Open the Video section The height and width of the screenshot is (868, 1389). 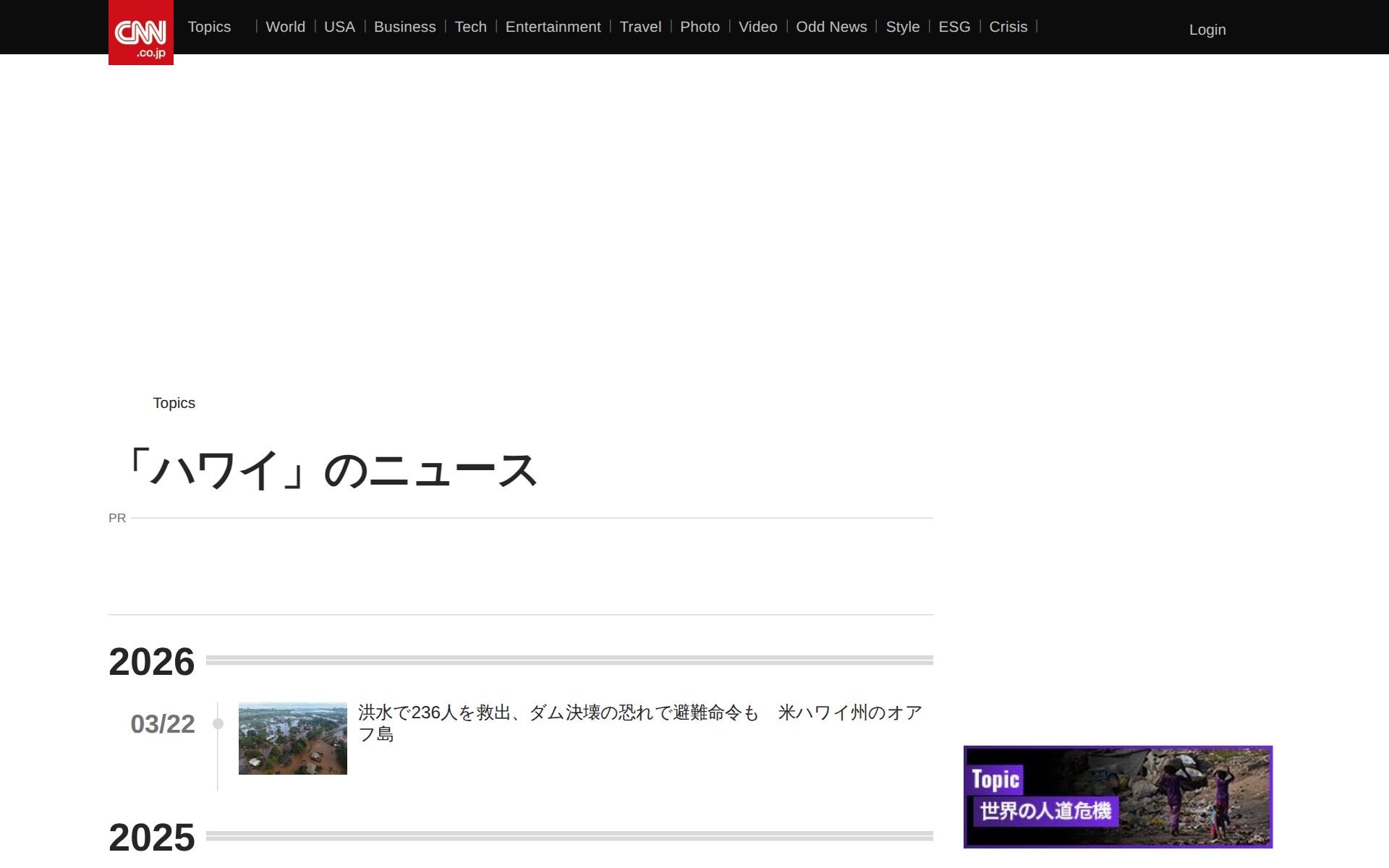pos(757,27)
